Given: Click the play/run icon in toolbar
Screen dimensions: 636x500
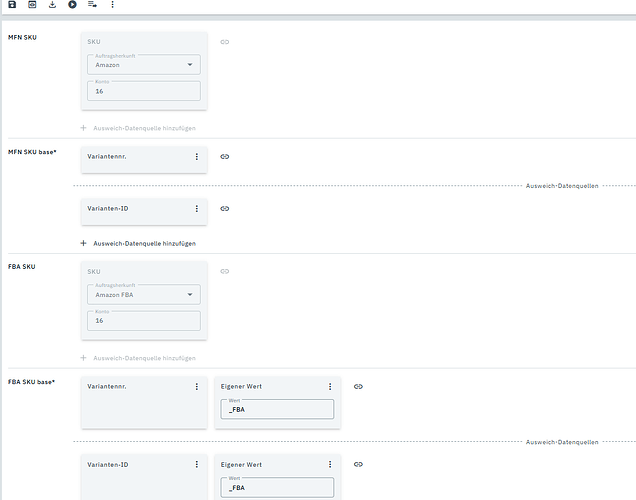Looking at the screenshot, I should click(x=72, y=5).
